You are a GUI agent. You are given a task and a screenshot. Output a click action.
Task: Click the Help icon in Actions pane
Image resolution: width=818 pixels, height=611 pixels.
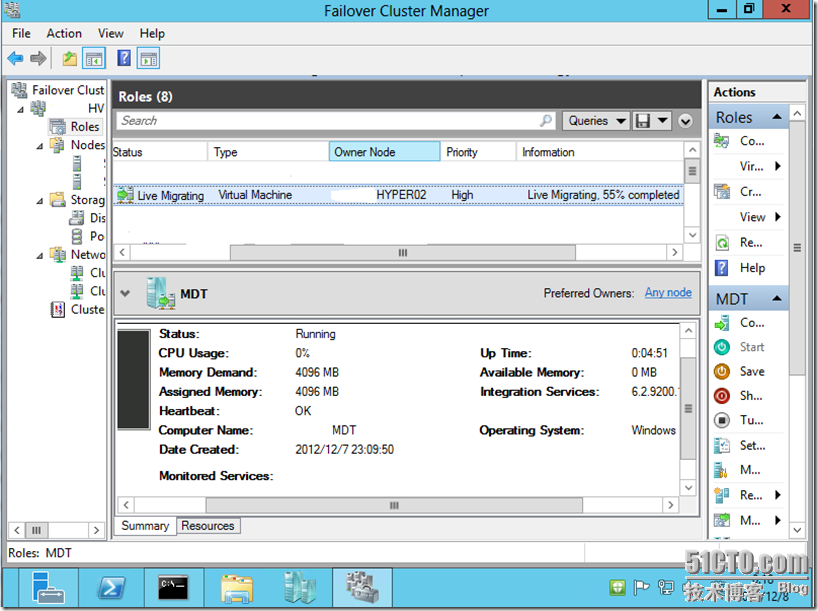[x=721, y=268]
